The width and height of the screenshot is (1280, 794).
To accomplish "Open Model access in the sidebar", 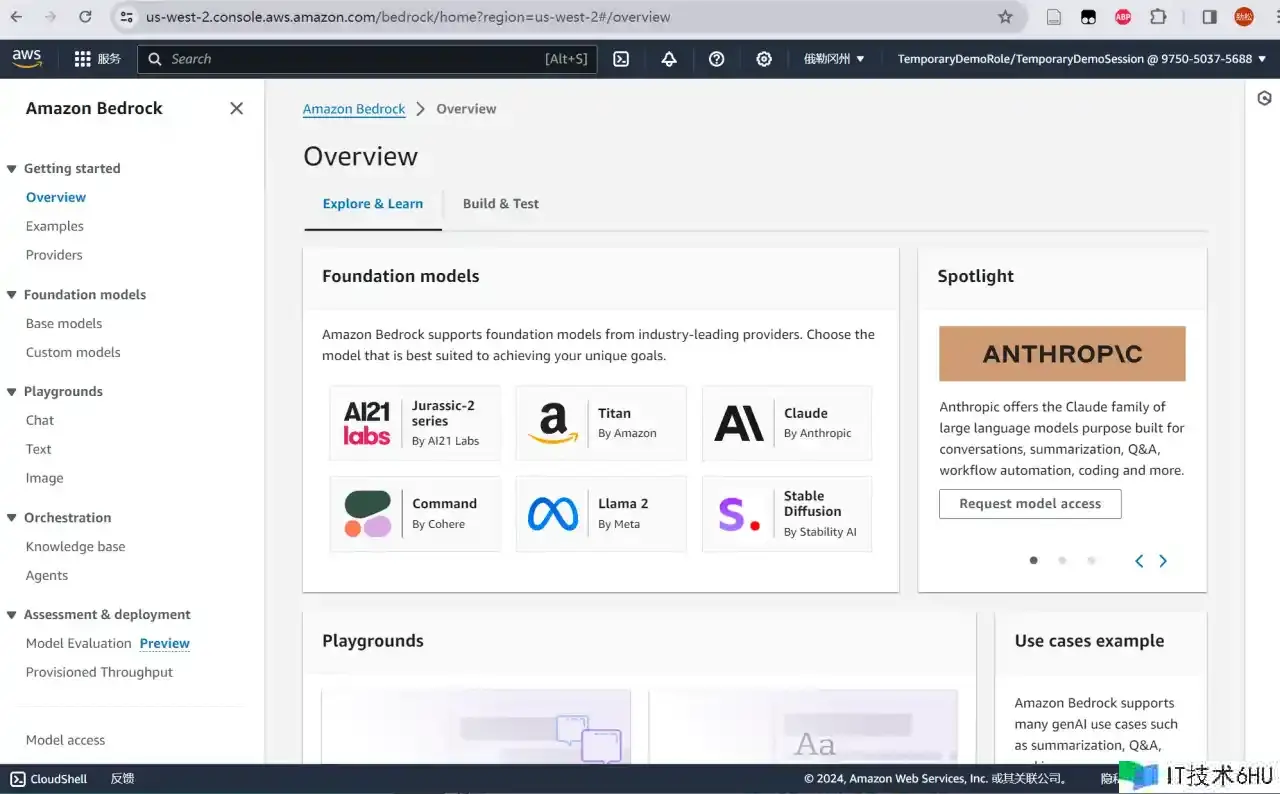I will click(66, 741).
